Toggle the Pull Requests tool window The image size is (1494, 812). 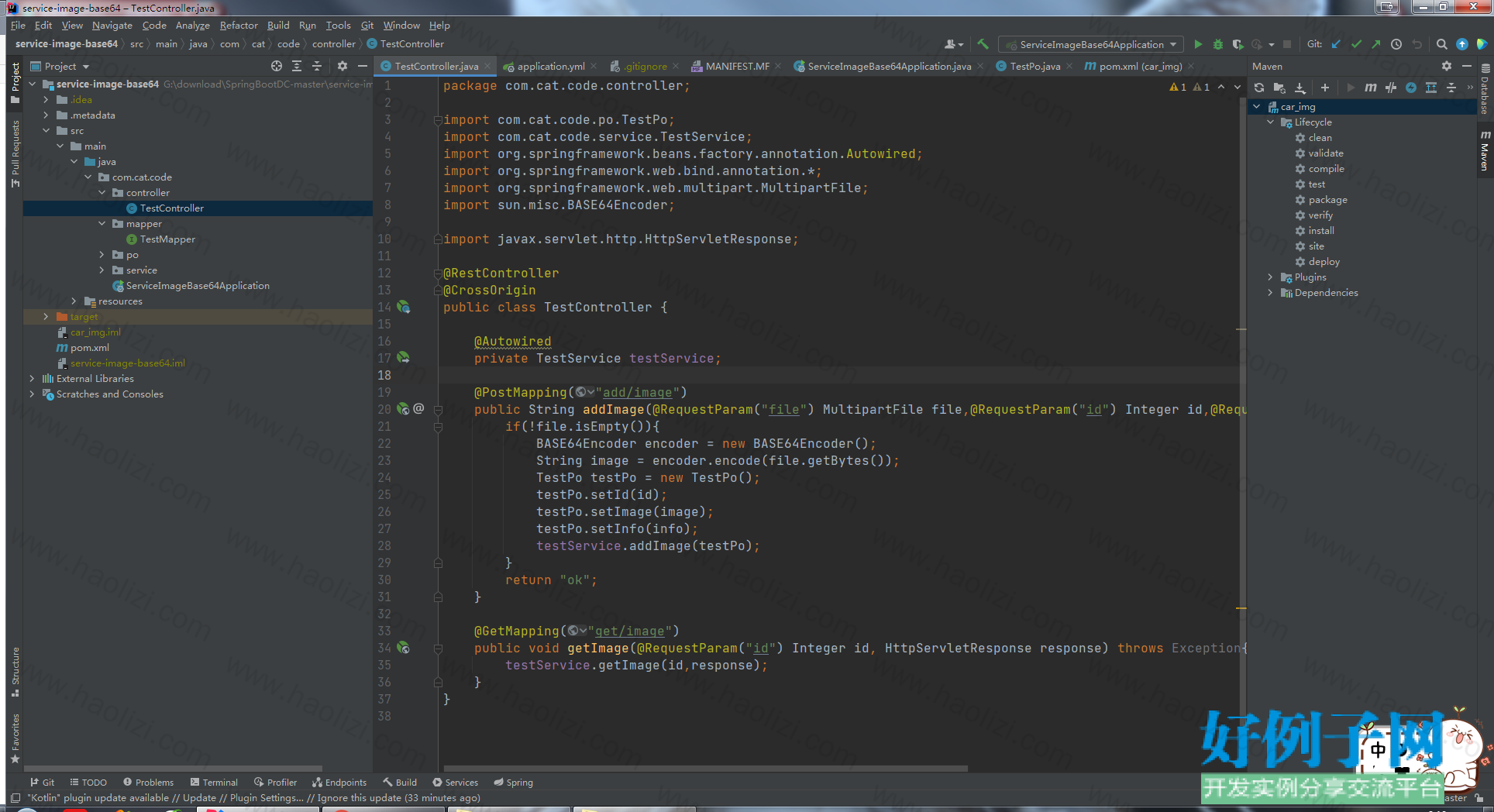click(15, 153)
